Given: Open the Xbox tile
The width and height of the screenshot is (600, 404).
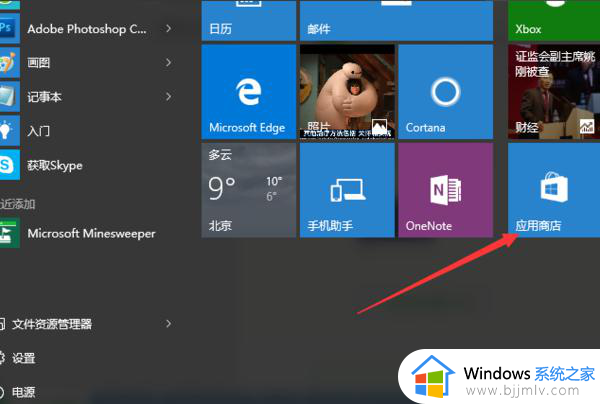Looking at the screenshot, I should [x=554, y=20].
